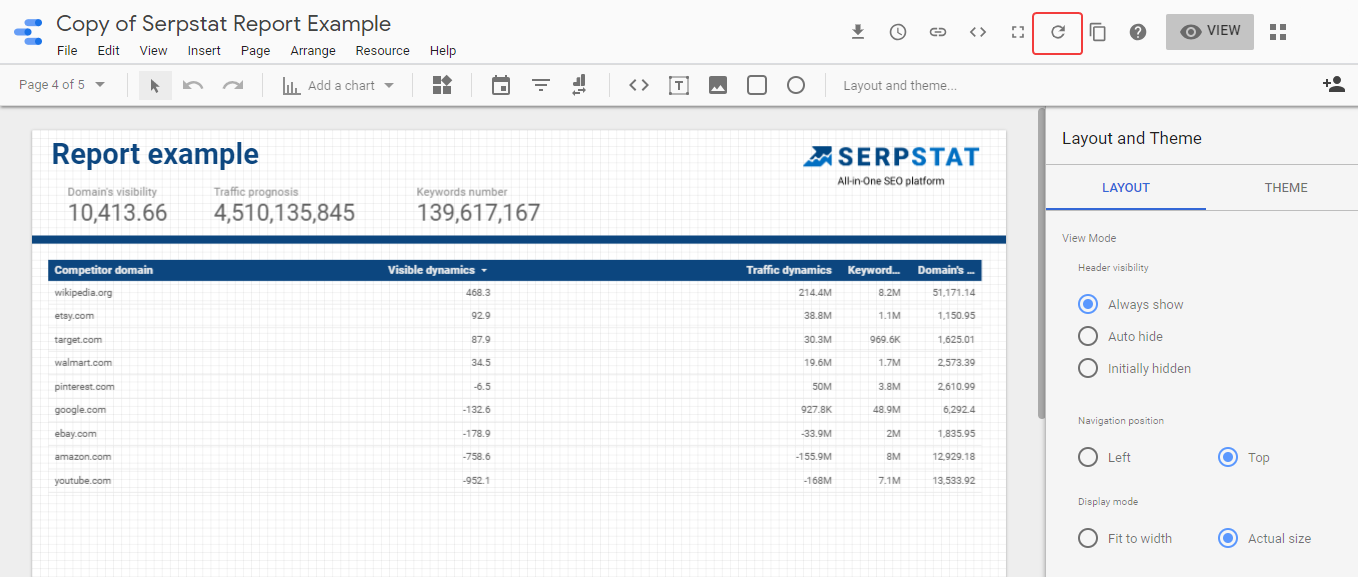Click the undo arrow
Screen dimensions: 1358x577
click(x=193, y=85)
